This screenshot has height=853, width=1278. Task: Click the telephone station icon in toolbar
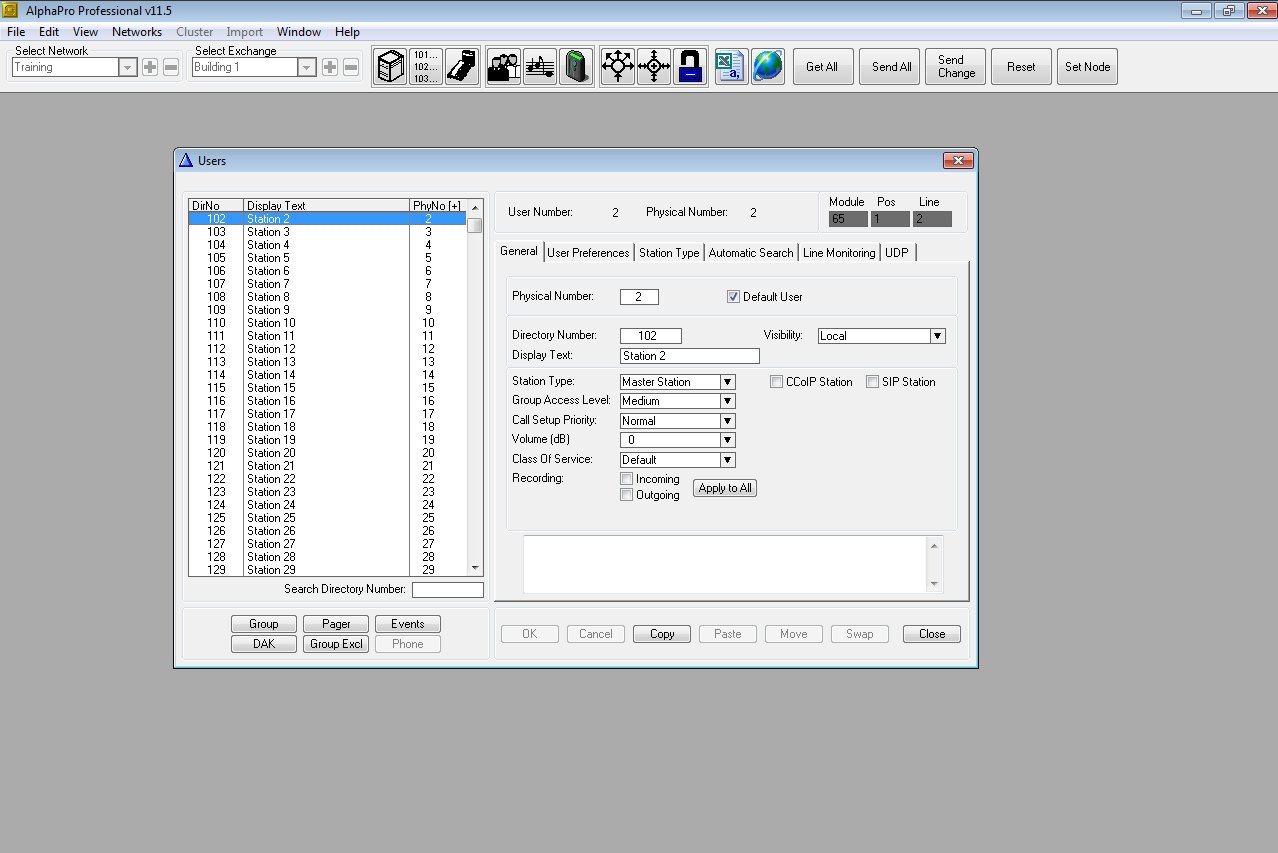(462, 67)
